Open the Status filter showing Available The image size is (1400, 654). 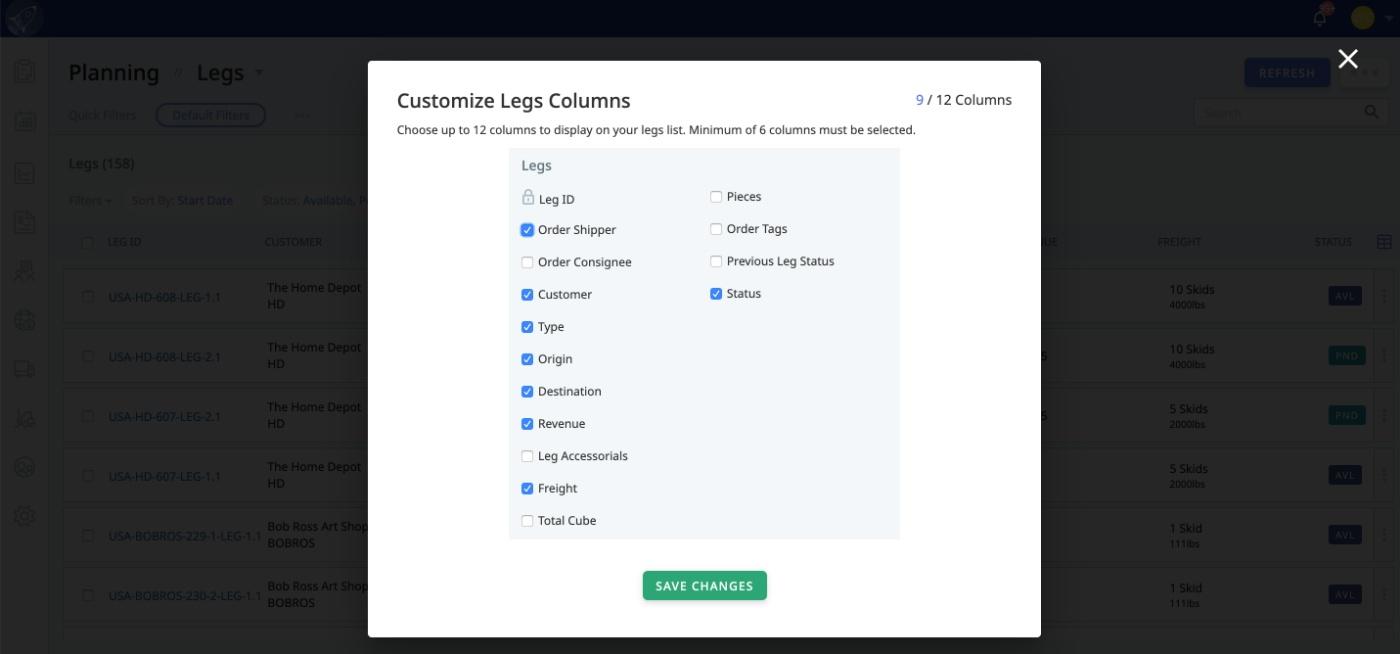coord(314,201)
